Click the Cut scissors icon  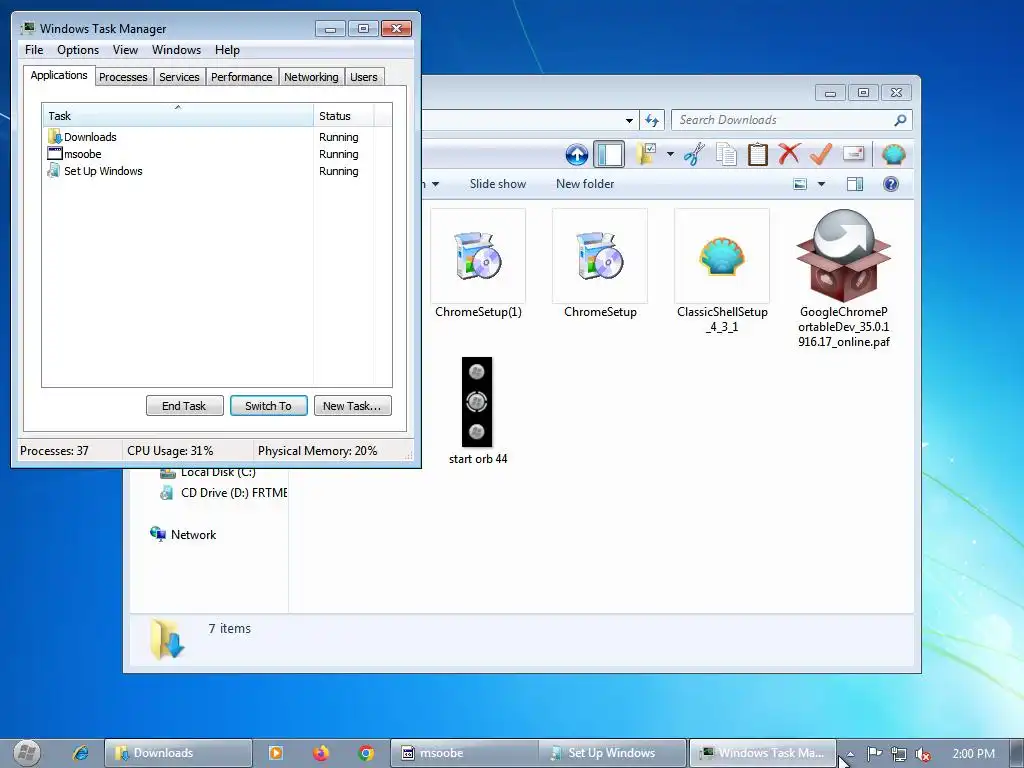coord(694,155)
